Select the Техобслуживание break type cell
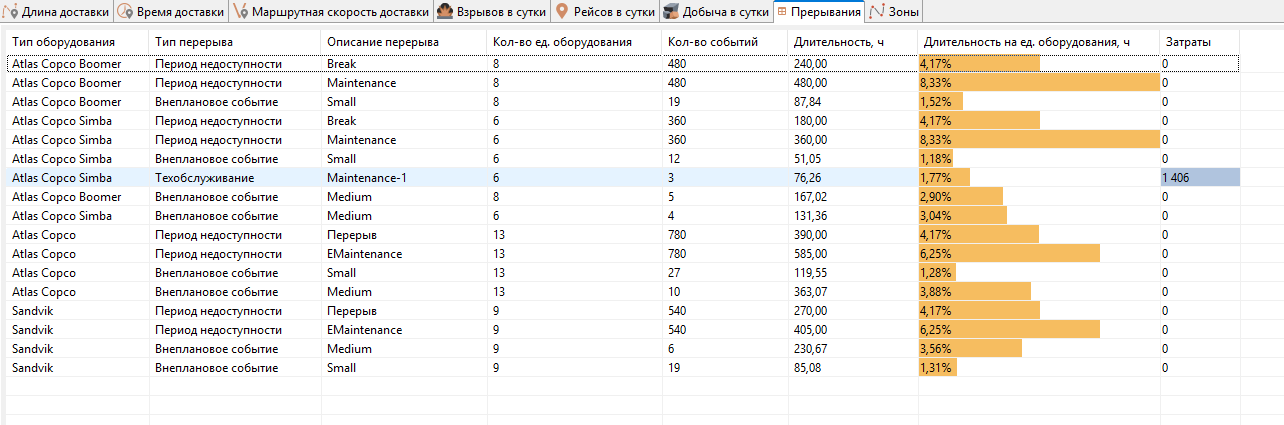 tap(236, 178)
